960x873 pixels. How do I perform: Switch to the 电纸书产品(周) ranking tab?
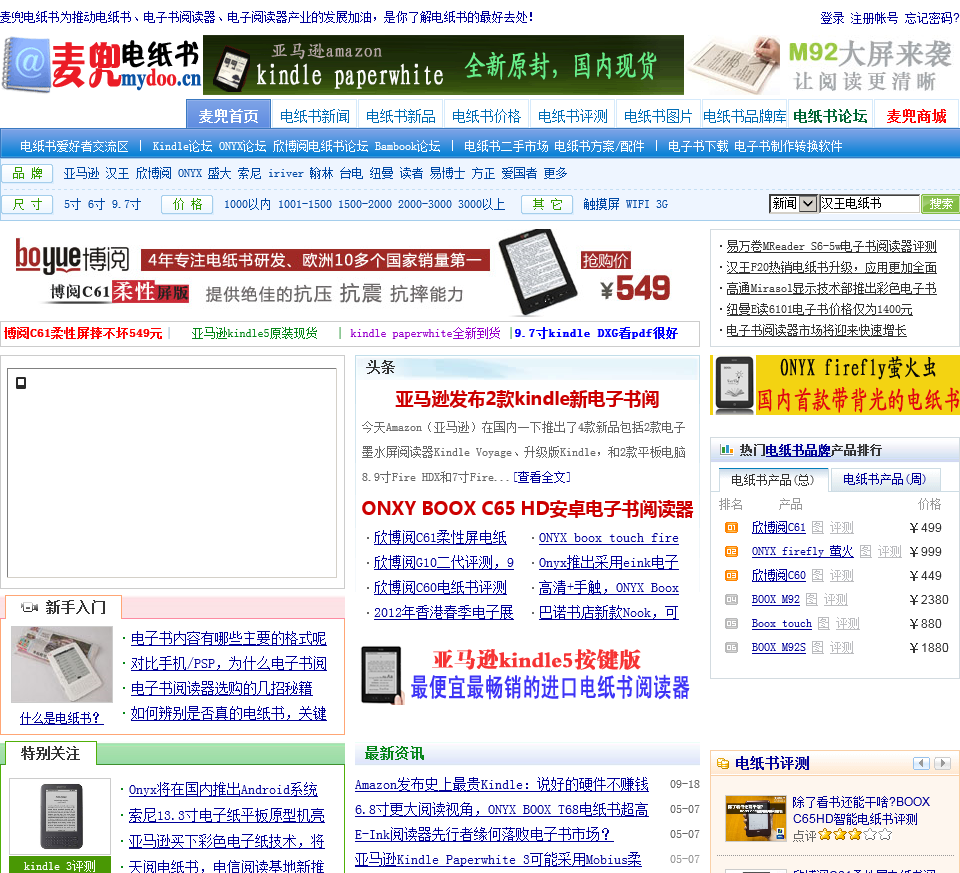point(885,479)
